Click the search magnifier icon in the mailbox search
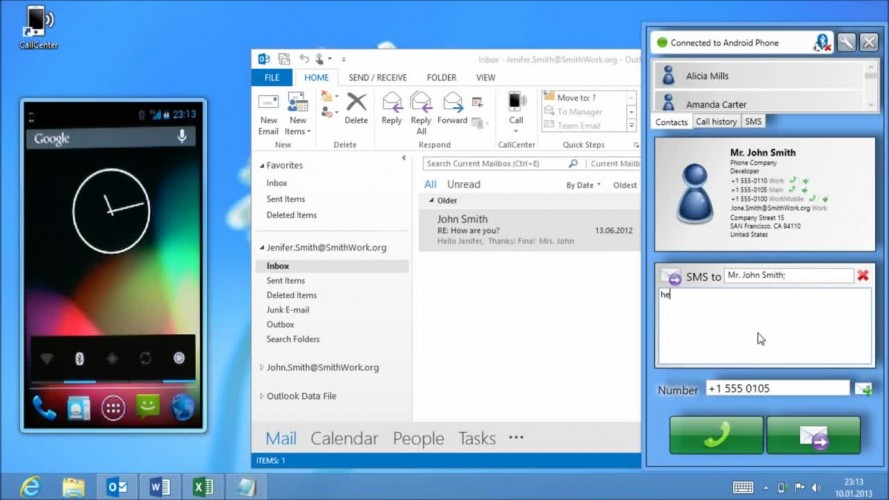The height and width of the screenshot is (500, 889). tap(573, 163)
